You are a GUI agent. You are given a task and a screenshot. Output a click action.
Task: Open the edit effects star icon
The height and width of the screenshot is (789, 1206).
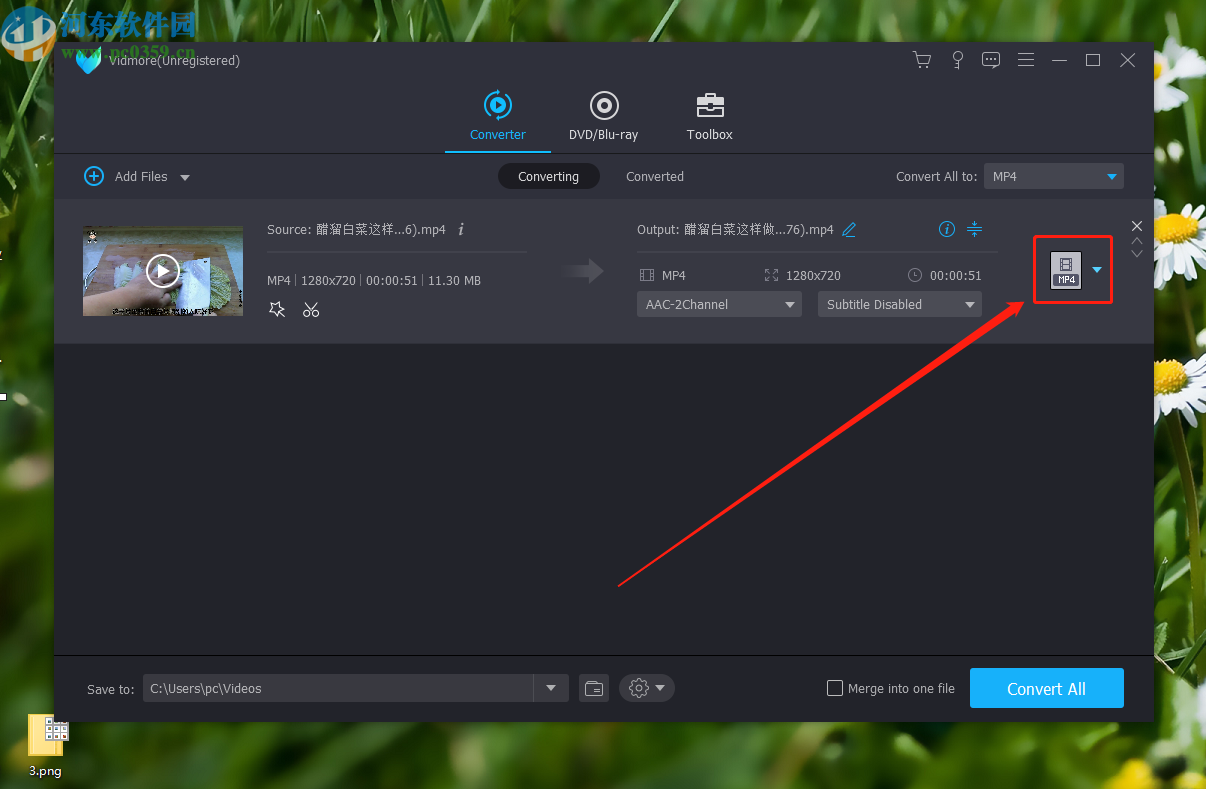tap(277, 310)
